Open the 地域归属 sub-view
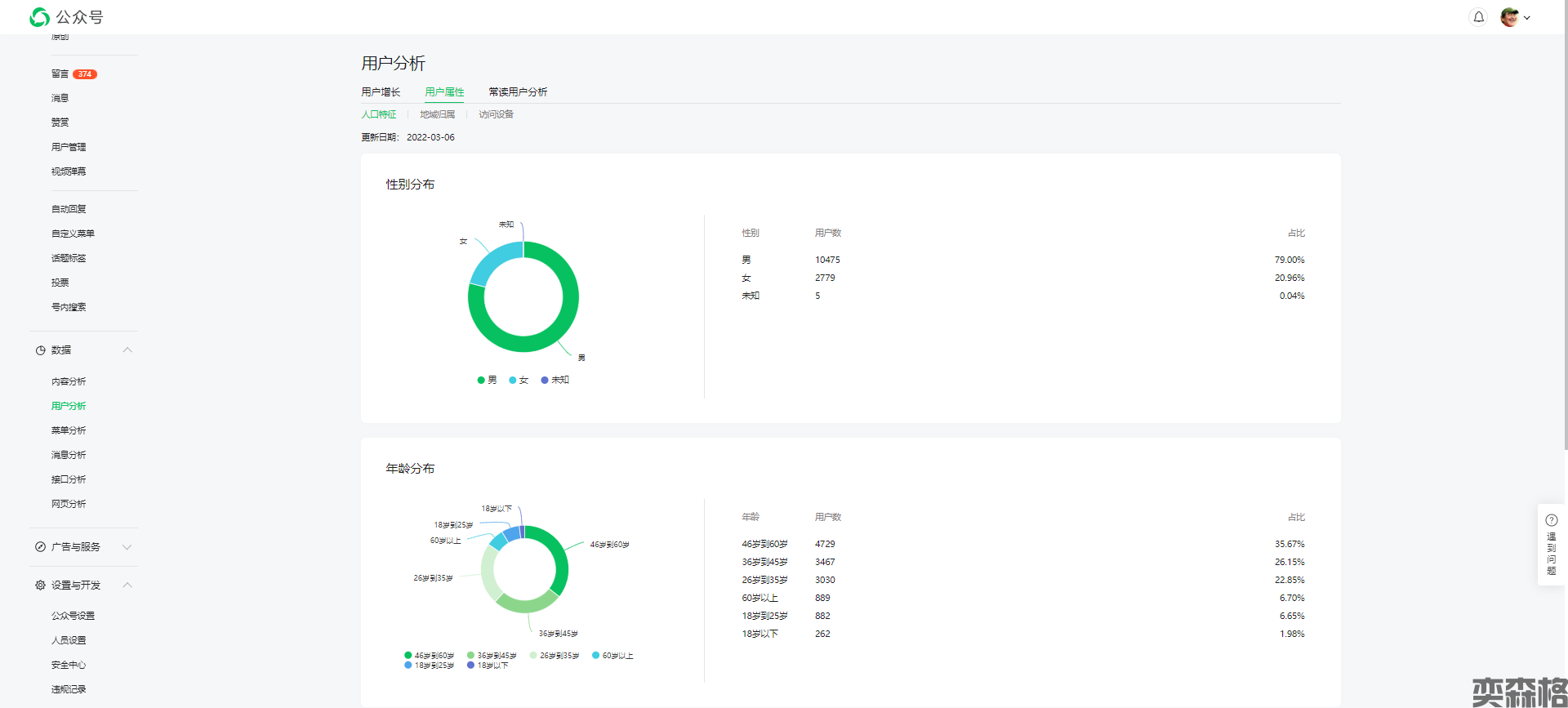The height and width of the screenshot is (708, 1568). coord(437,114)
